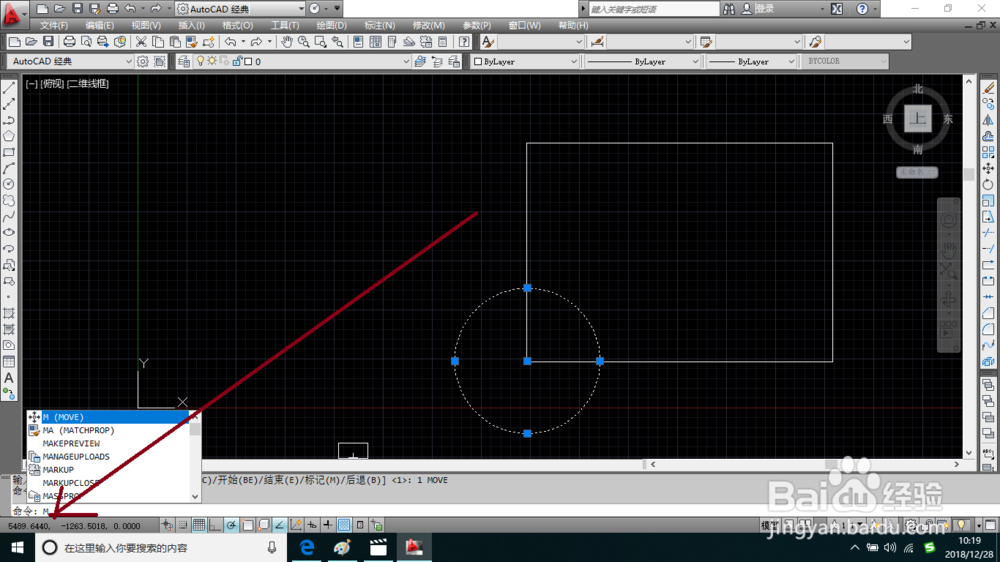Viewport: 1000px width, 562px height.
Task: Toggle Polar Tracking in status bar
Action: [x=231, y=525]
